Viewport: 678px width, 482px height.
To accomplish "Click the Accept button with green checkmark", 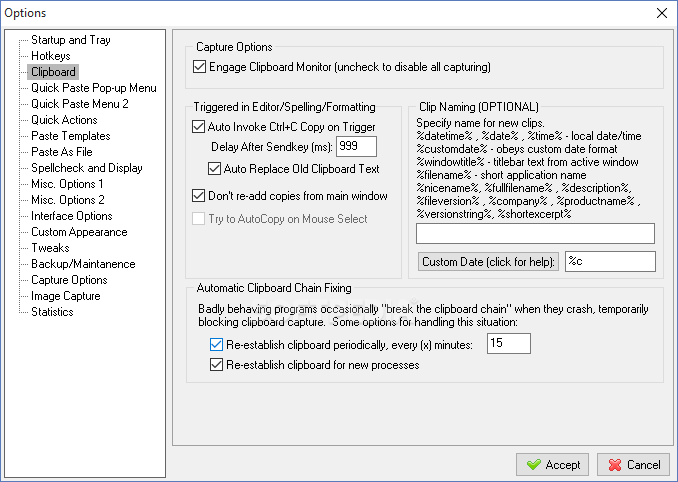I will 552,465.
